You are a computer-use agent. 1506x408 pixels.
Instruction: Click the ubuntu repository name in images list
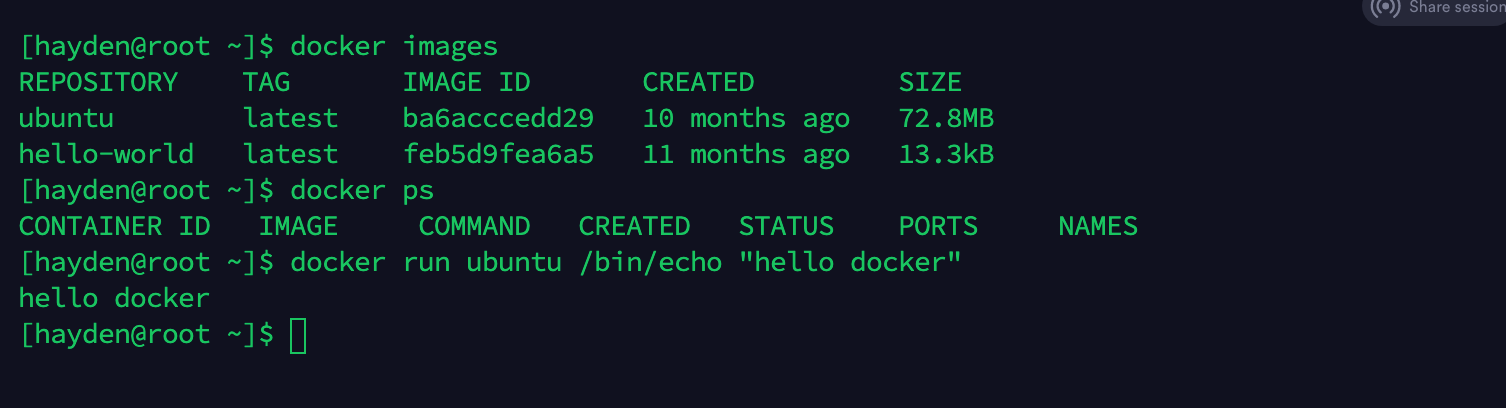(x=66, y=119)
